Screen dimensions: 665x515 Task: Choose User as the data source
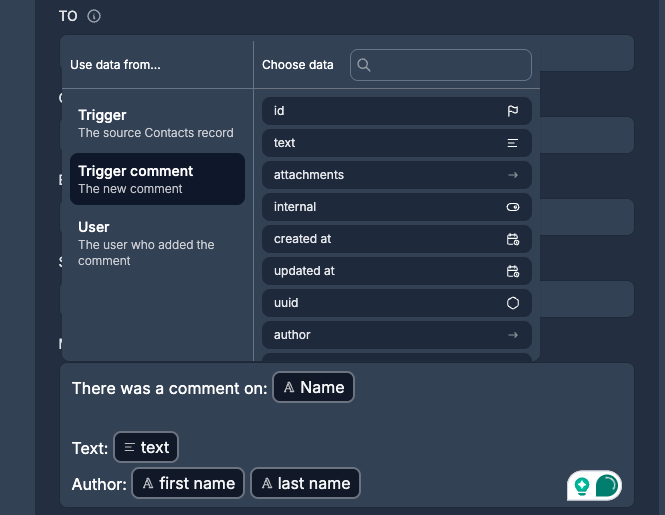click(x=157, y=243)
